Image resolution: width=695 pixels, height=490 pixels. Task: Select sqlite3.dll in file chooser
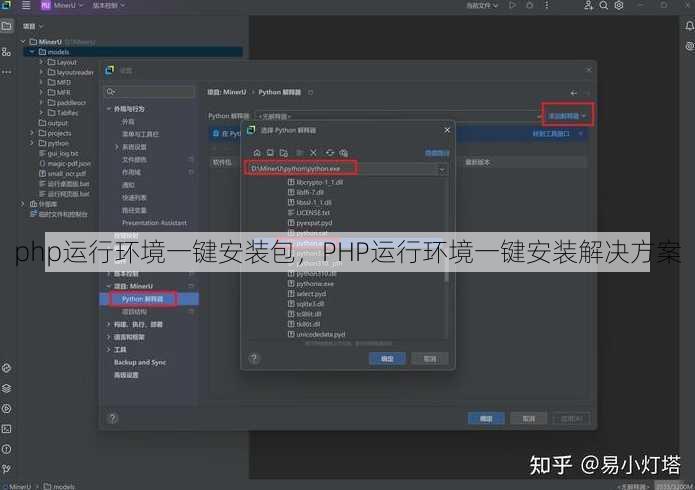click(306, 304)
